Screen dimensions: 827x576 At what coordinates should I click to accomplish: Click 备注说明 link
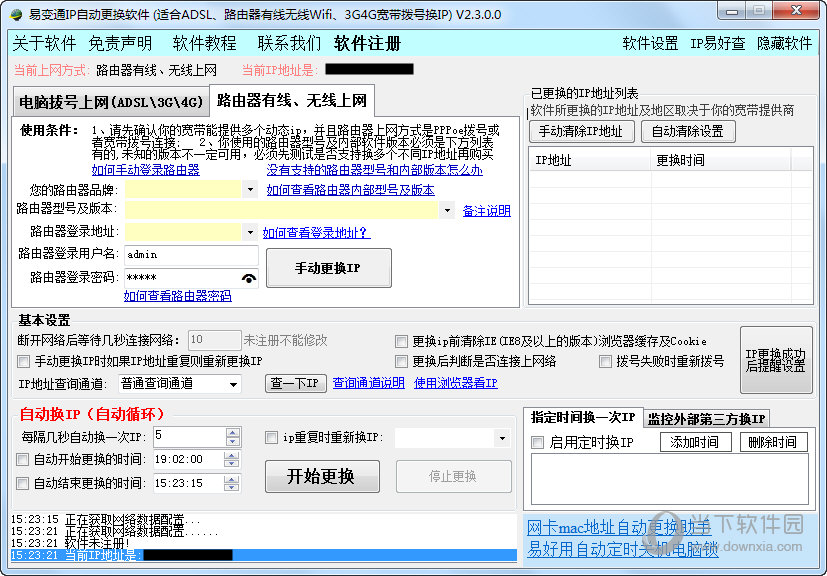click(x=486, y=210)
